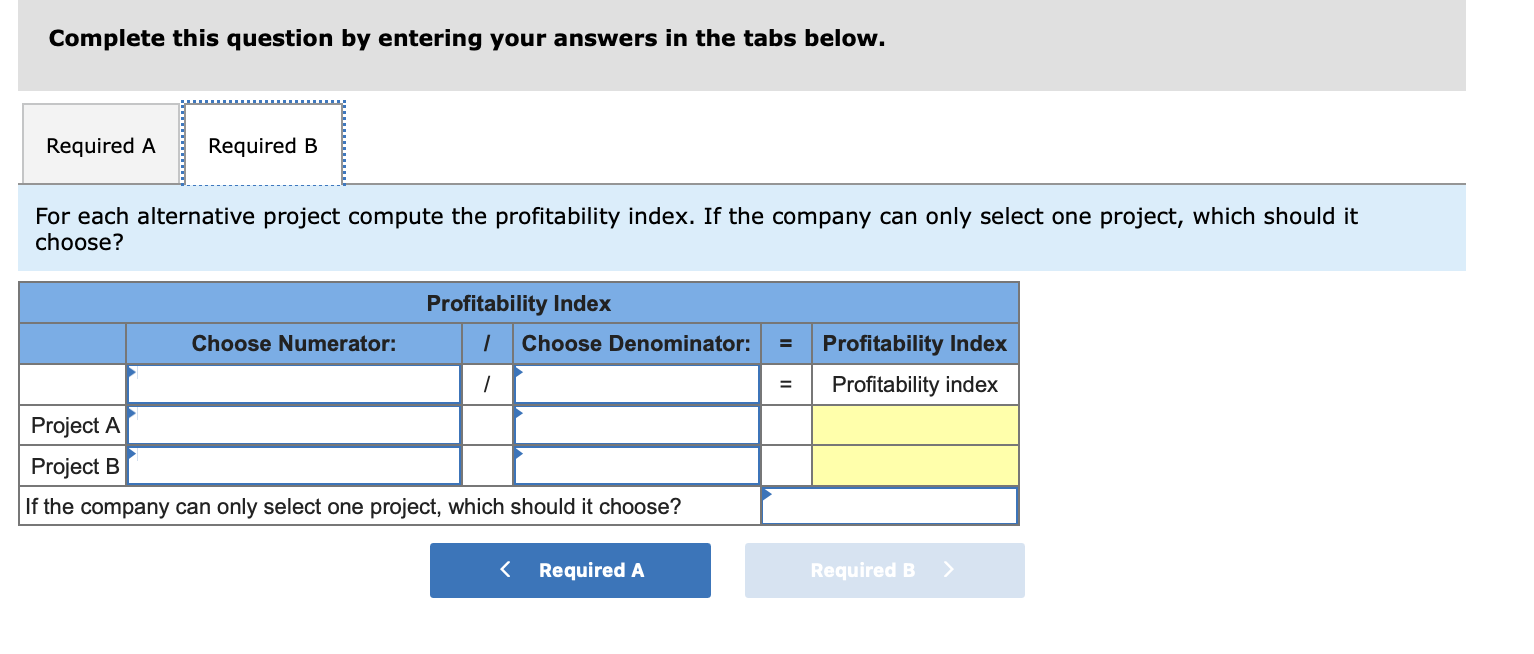Open the Choose Denominator dropdown in the header row
The width and height of the screenshot is (1534, 654).
tap(637, 384)
